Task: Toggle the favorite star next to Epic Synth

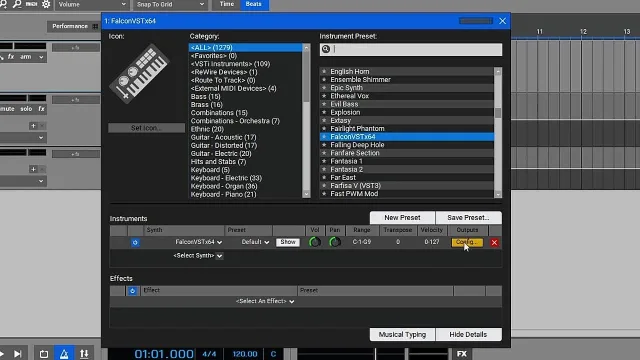Action: (324, 88)
